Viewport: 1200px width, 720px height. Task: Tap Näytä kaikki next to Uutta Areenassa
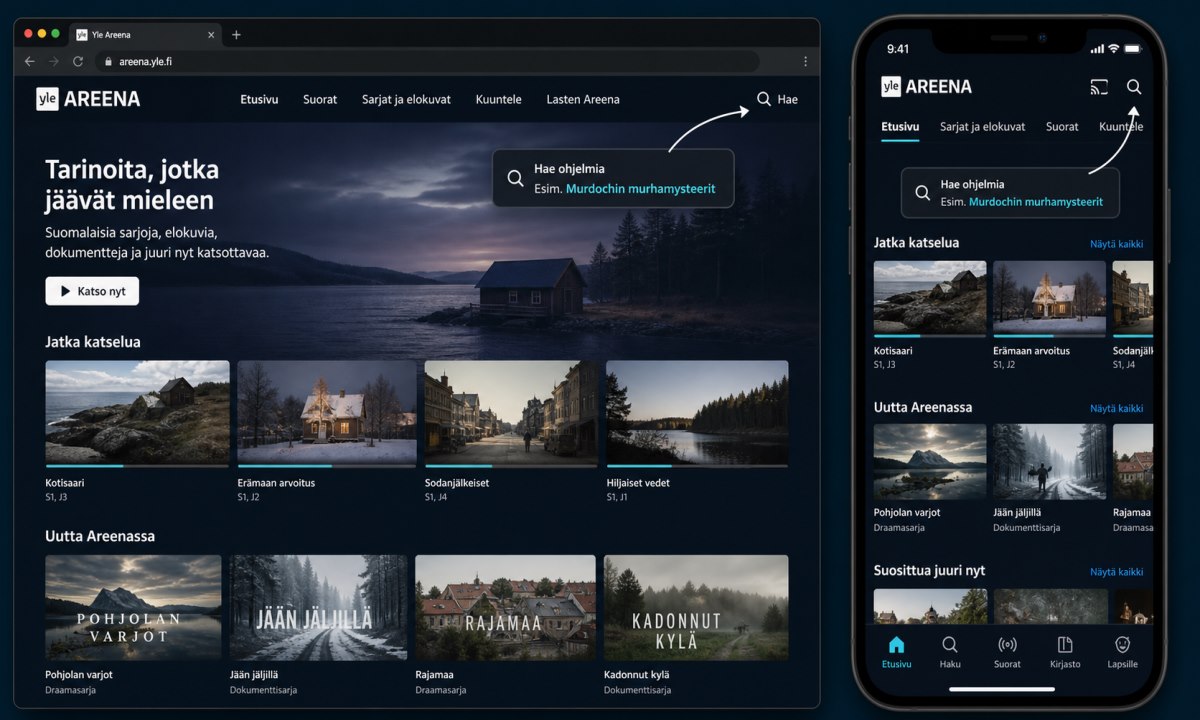point(1116,408)
